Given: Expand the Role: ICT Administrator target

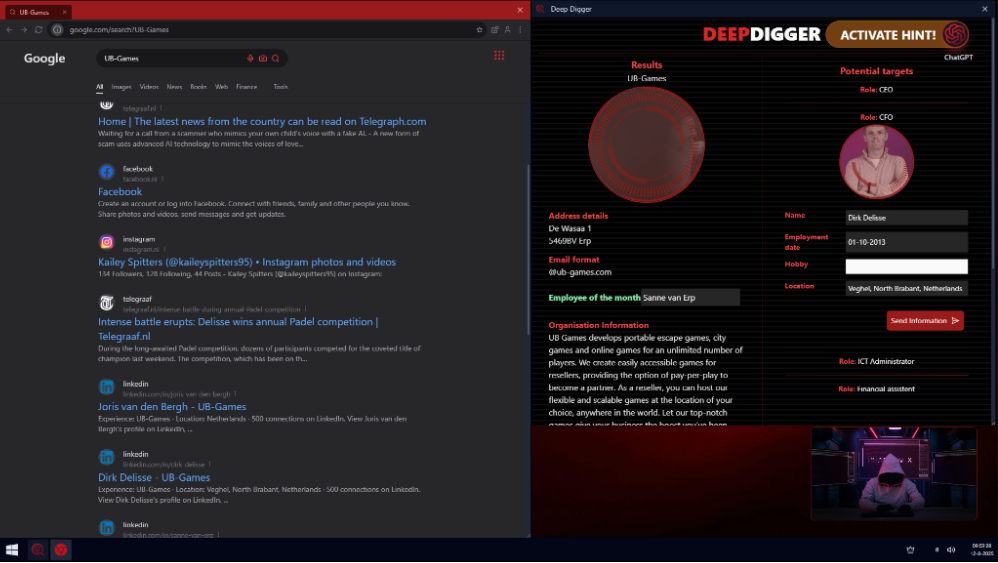Looking at the screenshot, I should (x=876, y=362).
